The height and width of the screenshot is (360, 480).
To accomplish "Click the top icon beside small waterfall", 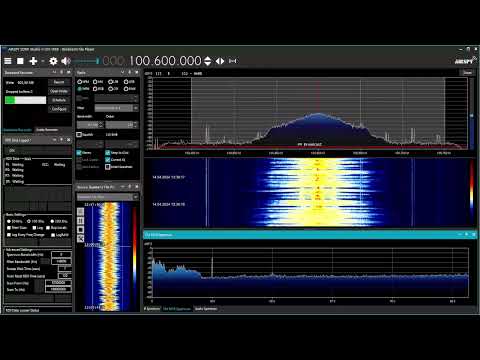I will [80, 212].
